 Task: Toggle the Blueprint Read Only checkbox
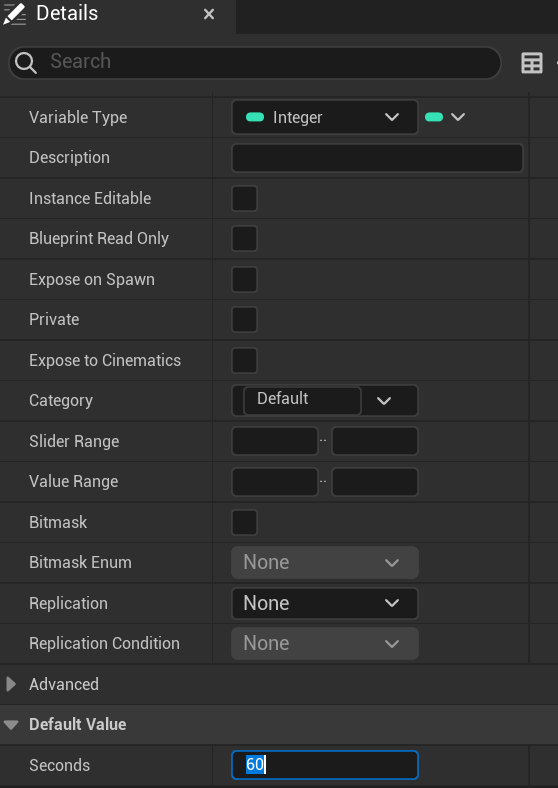click(x=244, y=239)
